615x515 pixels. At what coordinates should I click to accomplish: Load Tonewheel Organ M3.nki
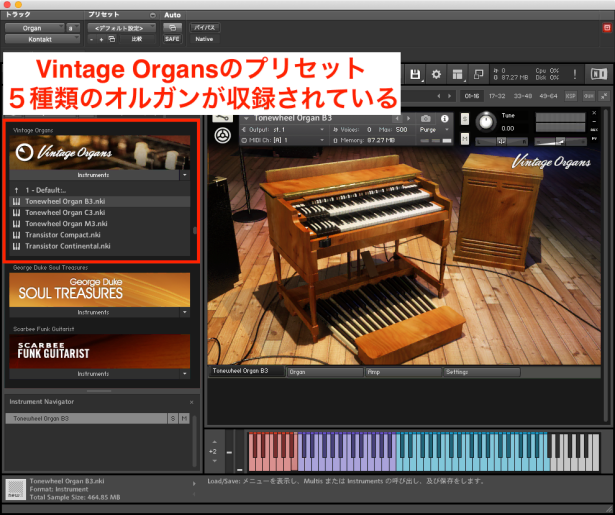pyautogui.click(x=100, y=224)
